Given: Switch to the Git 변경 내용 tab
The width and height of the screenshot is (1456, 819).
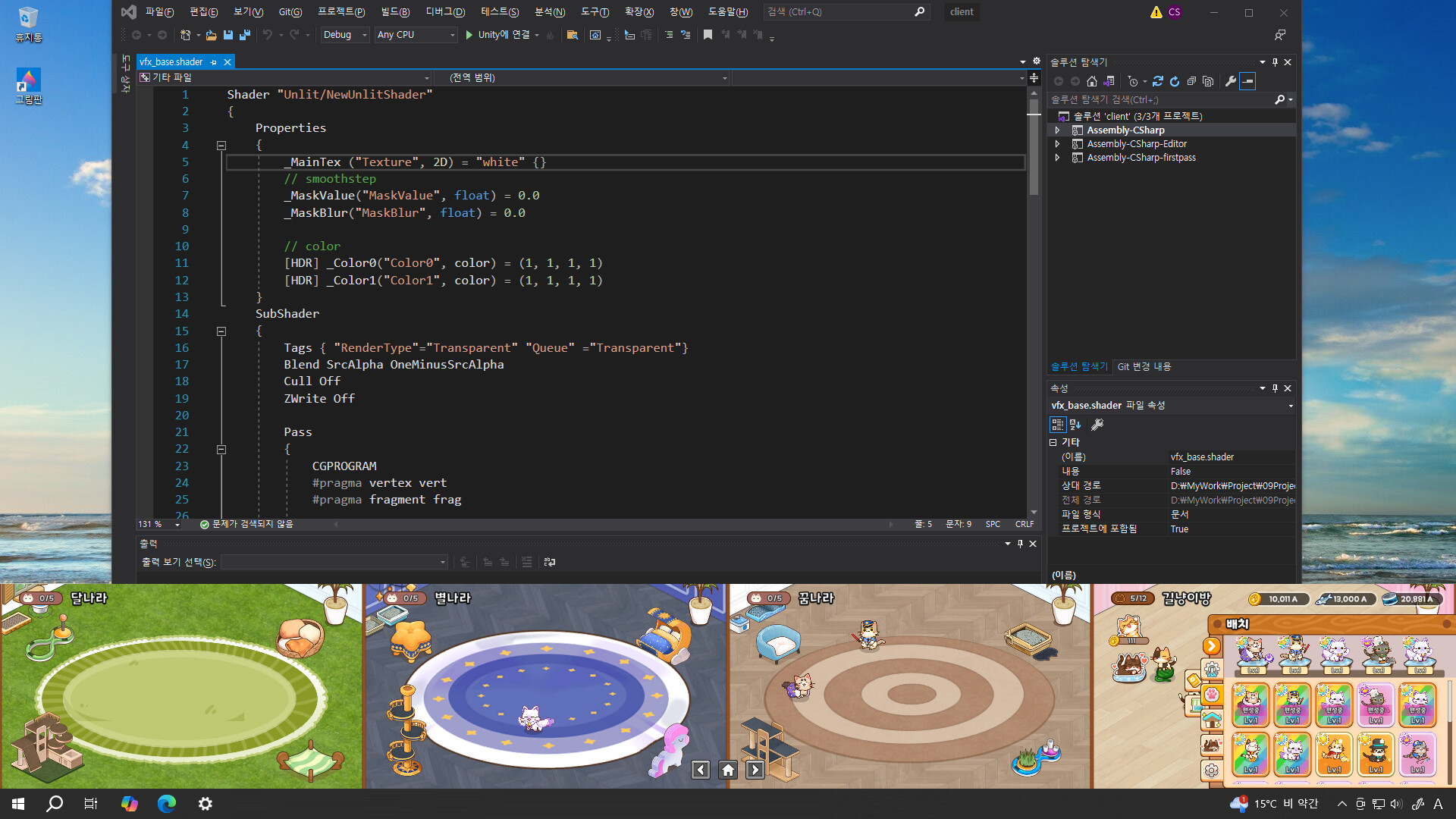Looking at the screenshot, I should (1144, 367).
